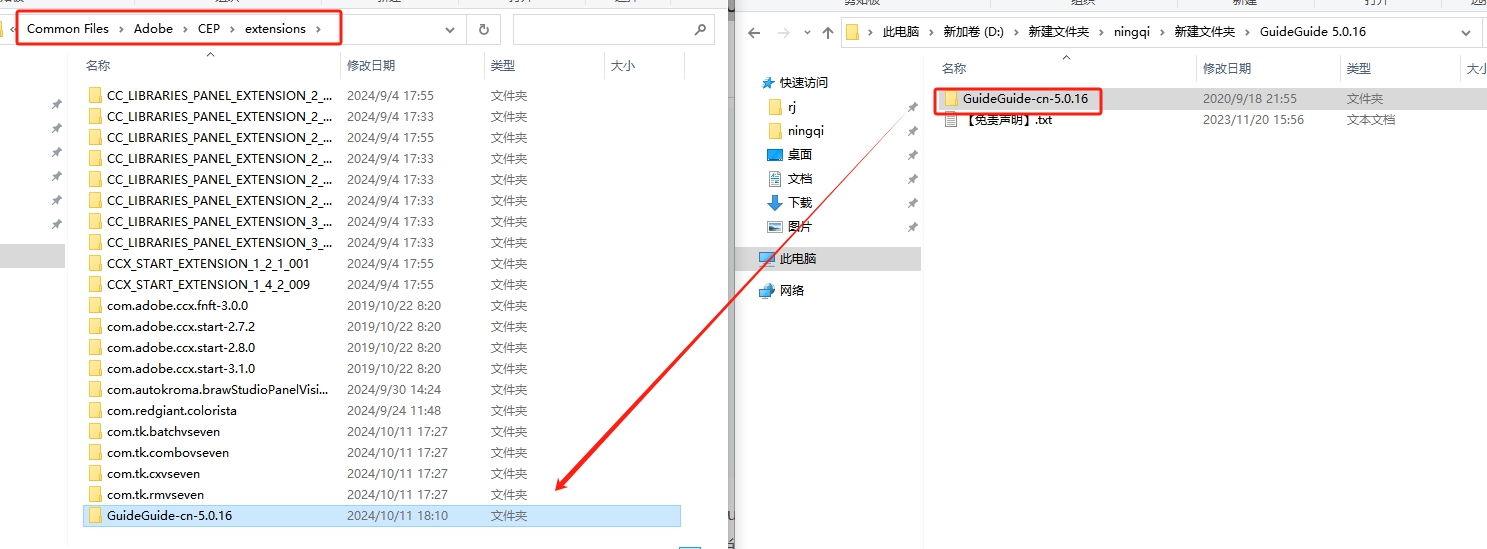Navigate to ningqi breadcrumb in address bar
The image size is (1487, 549).
tap(1134, 32)
